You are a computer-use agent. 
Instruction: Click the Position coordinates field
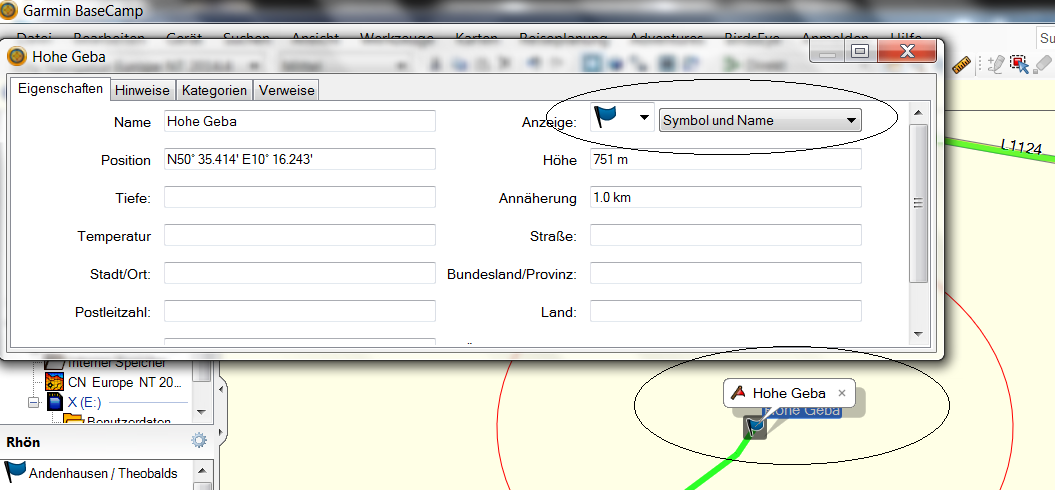(299, 160)
